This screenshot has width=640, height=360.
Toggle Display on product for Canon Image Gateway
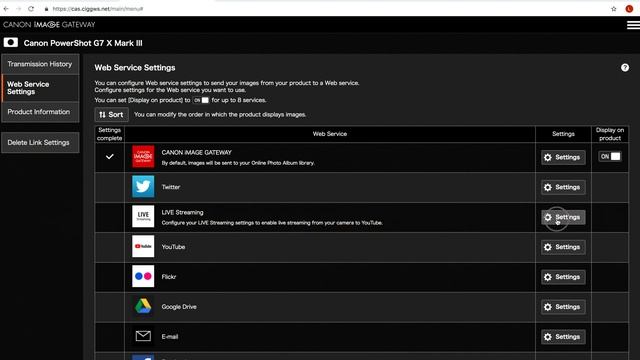tap(610, 157)
